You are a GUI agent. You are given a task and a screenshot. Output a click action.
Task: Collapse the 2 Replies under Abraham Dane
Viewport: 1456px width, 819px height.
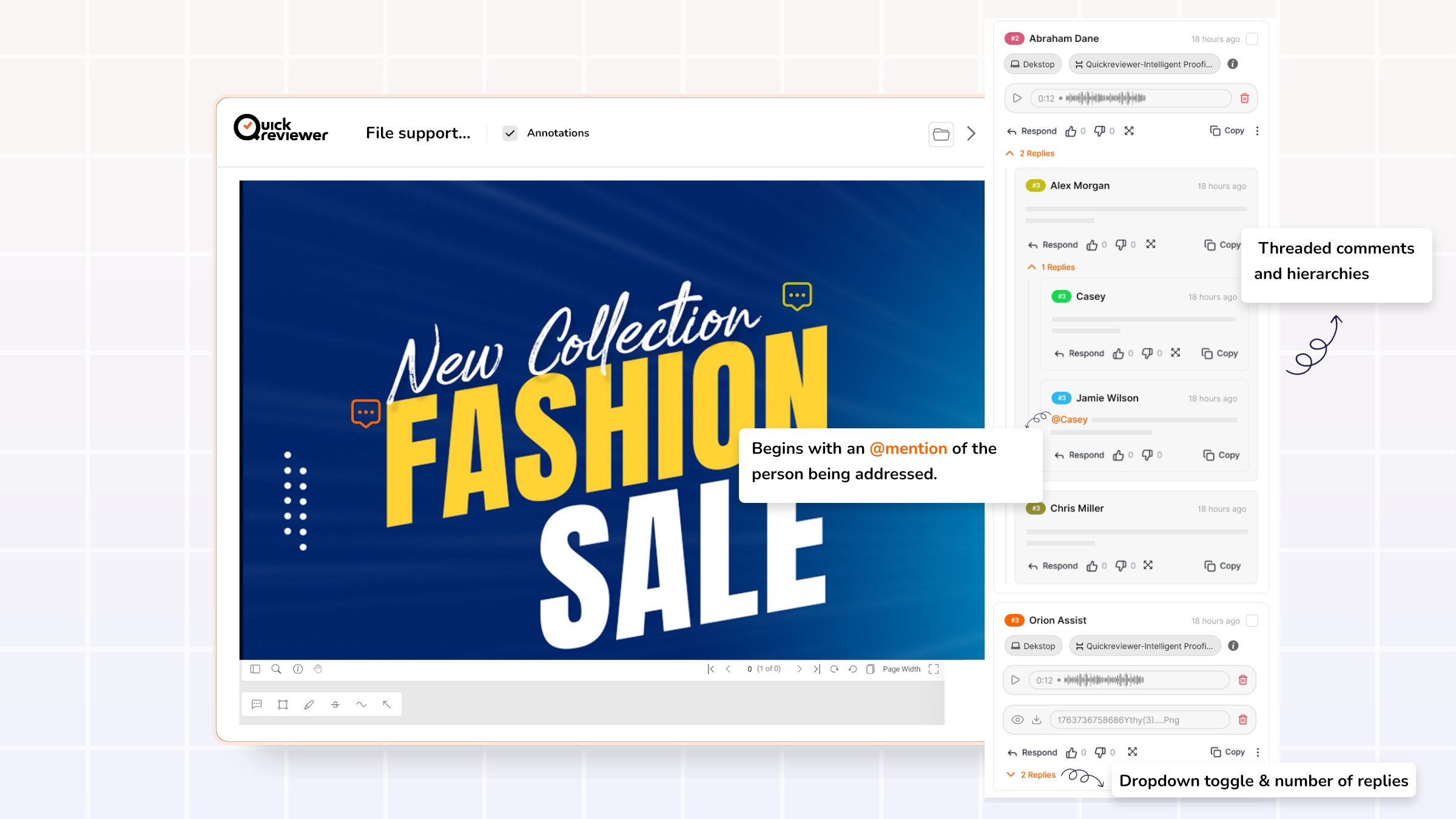coord(1031,153)
